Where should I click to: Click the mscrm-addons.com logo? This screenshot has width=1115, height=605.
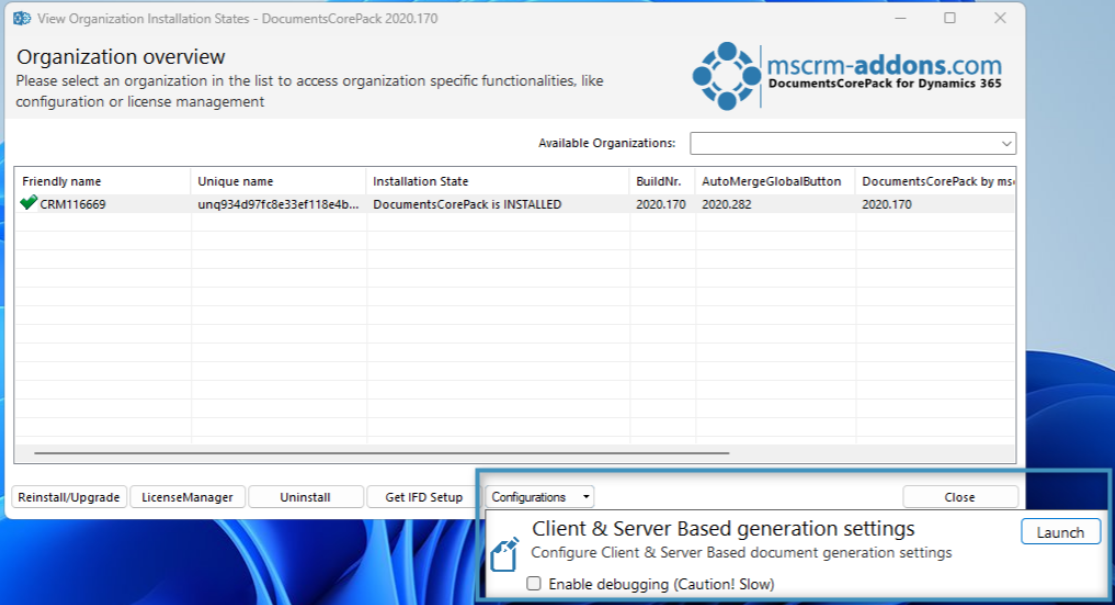point(848,76)
